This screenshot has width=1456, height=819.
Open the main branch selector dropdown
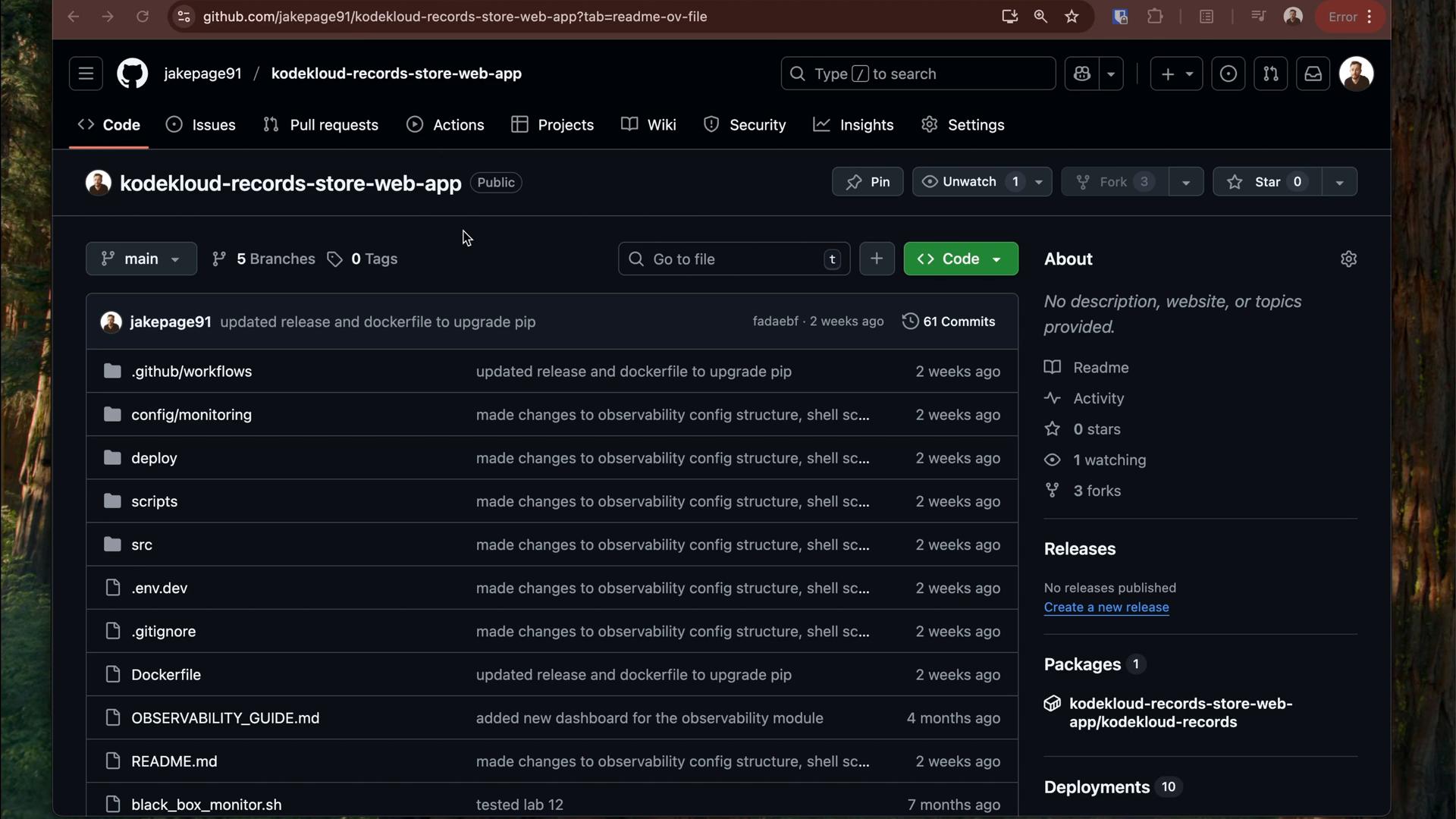pyautogui.click(x=141, y=259)
